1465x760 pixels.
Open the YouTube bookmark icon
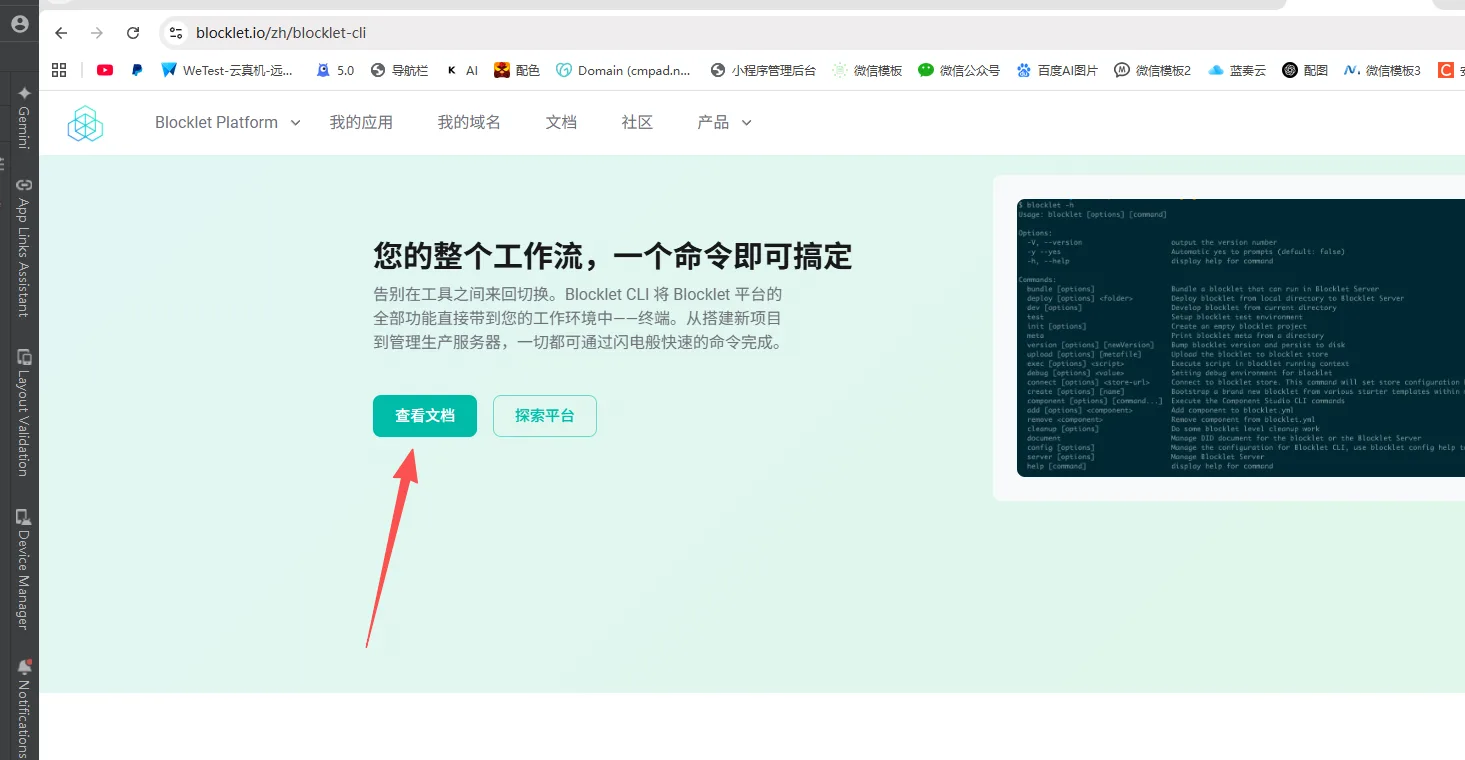tap(105, 70)
